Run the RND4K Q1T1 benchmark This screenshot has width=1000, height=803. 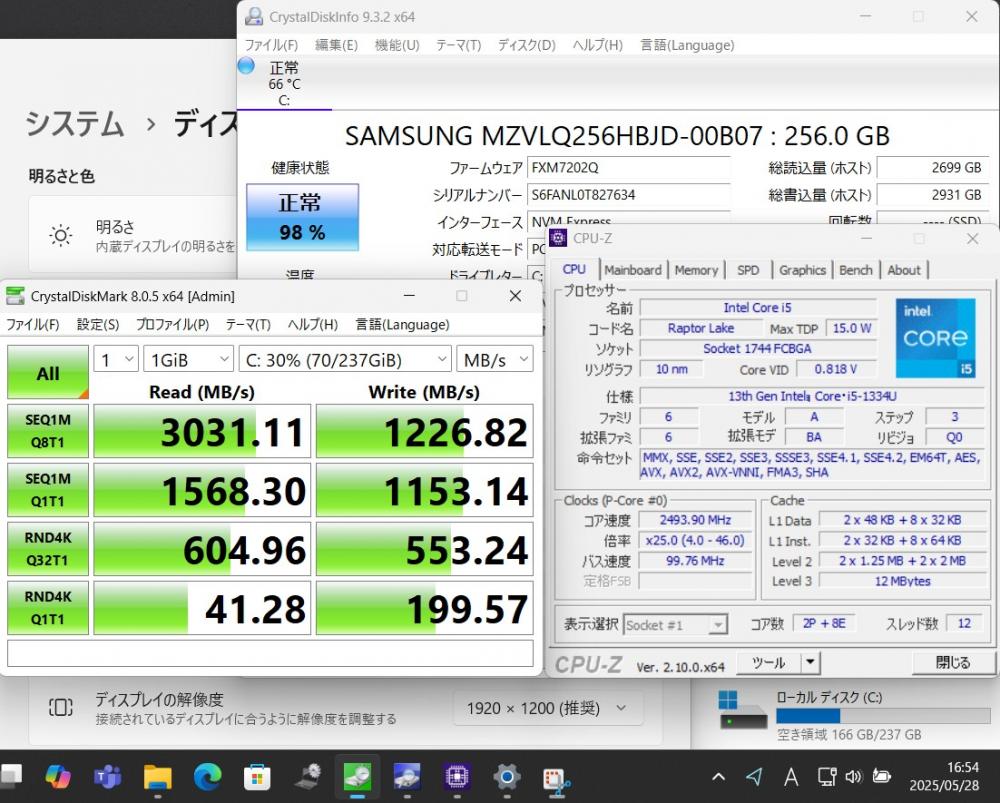pyautogui.click(x=48, y=608)
